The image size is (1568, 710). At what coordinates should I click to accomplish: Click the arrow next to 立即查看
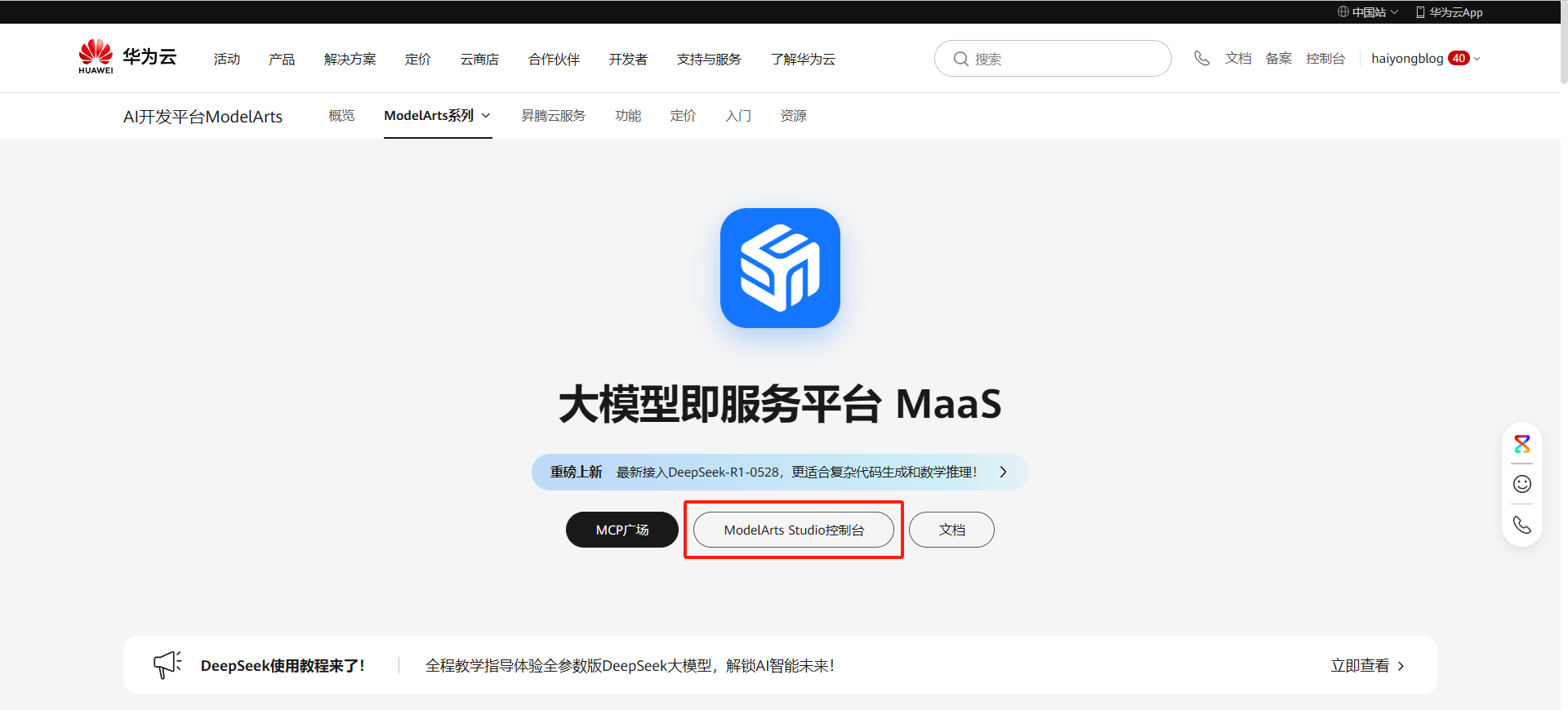coord(1401,666)
